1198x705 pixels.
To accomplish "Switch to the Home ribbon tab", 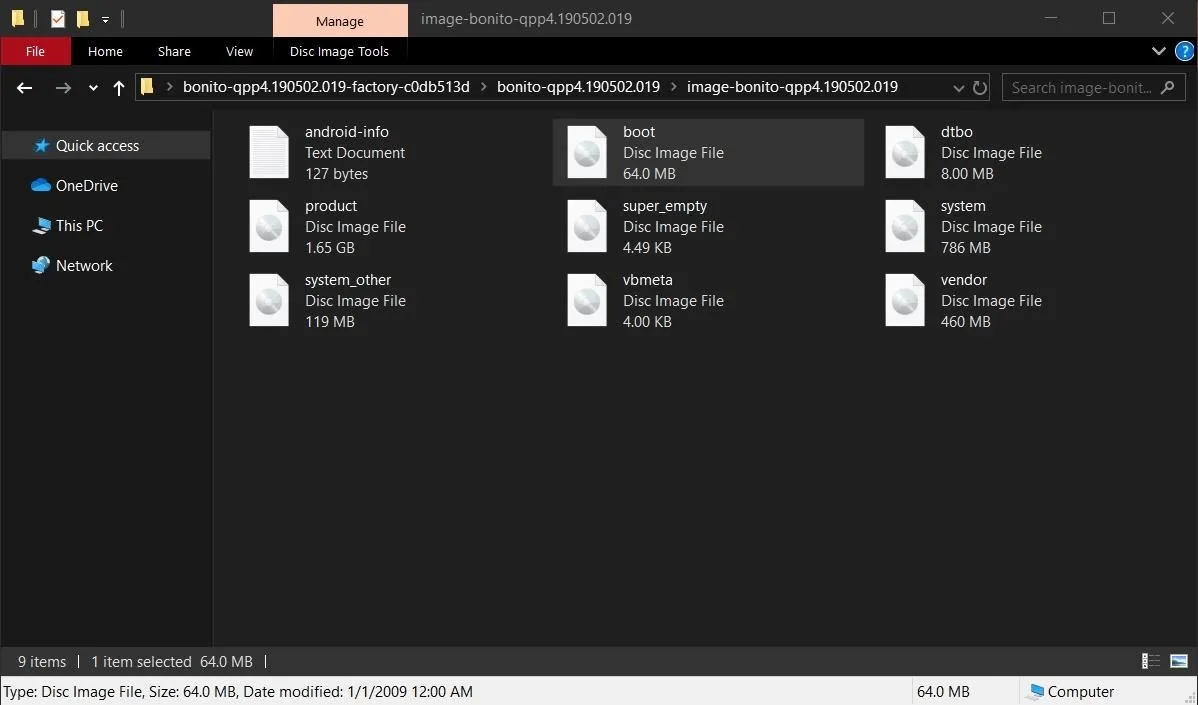I will pos(105,51).
